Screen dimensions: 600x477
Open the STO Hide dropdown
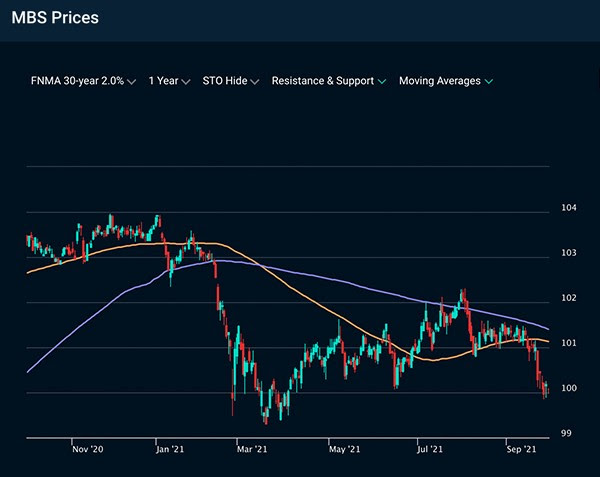229,81
